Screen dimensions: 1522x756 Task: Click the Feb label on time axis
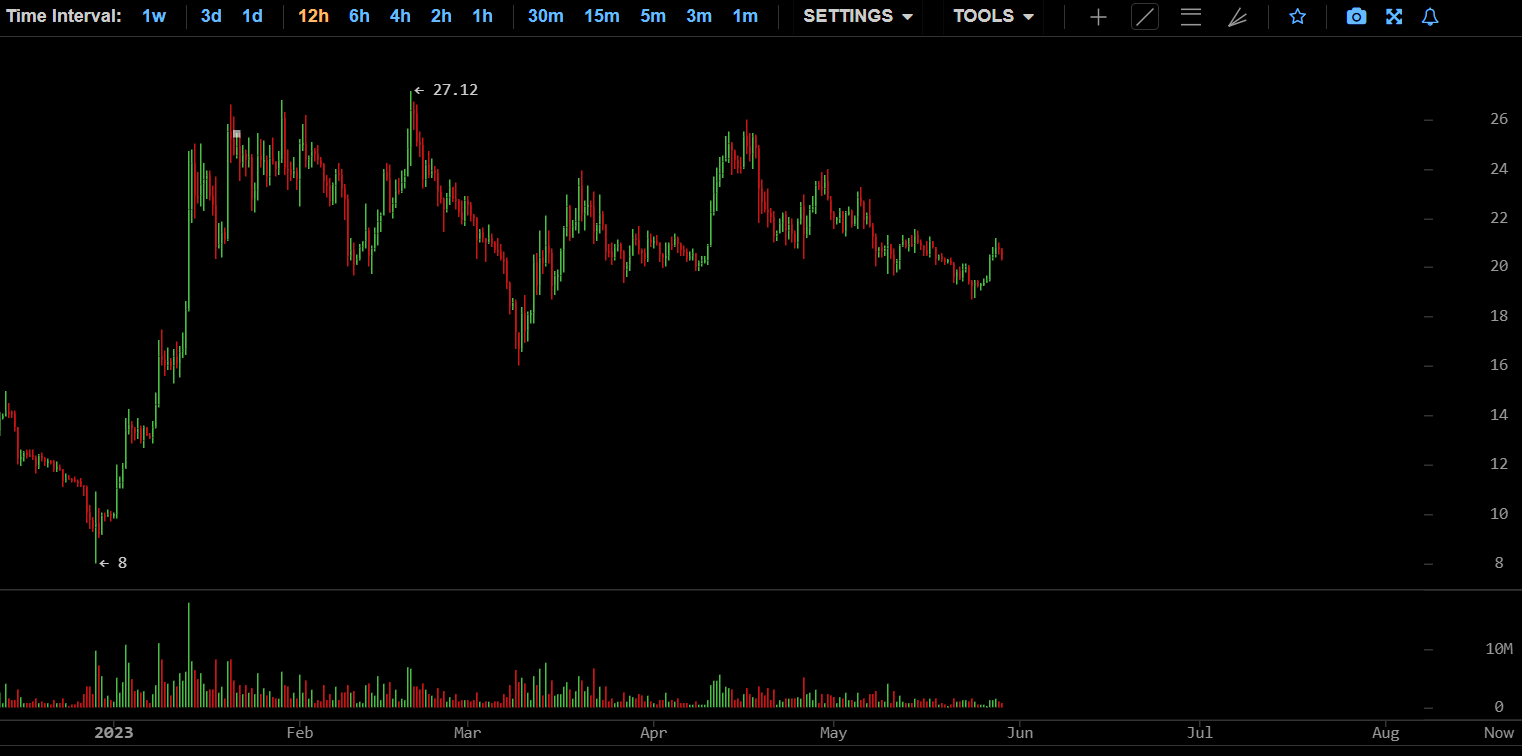pos(299,733)
